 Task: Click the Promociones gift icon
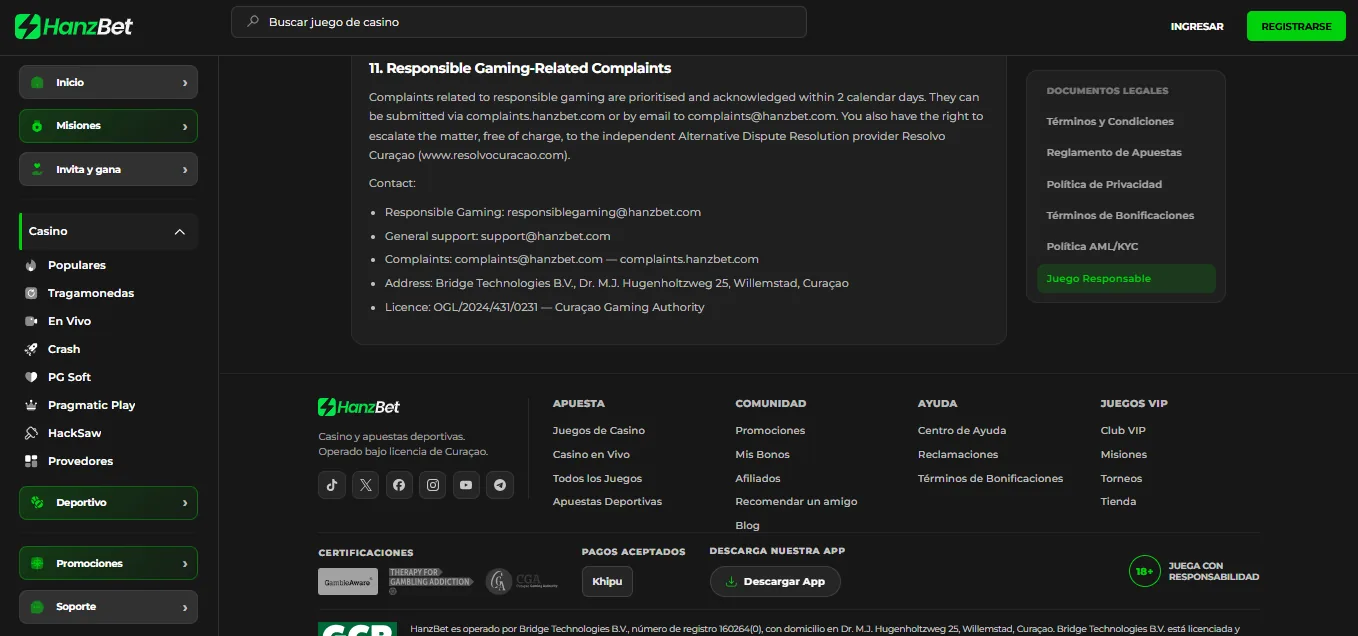click(37, 564)
